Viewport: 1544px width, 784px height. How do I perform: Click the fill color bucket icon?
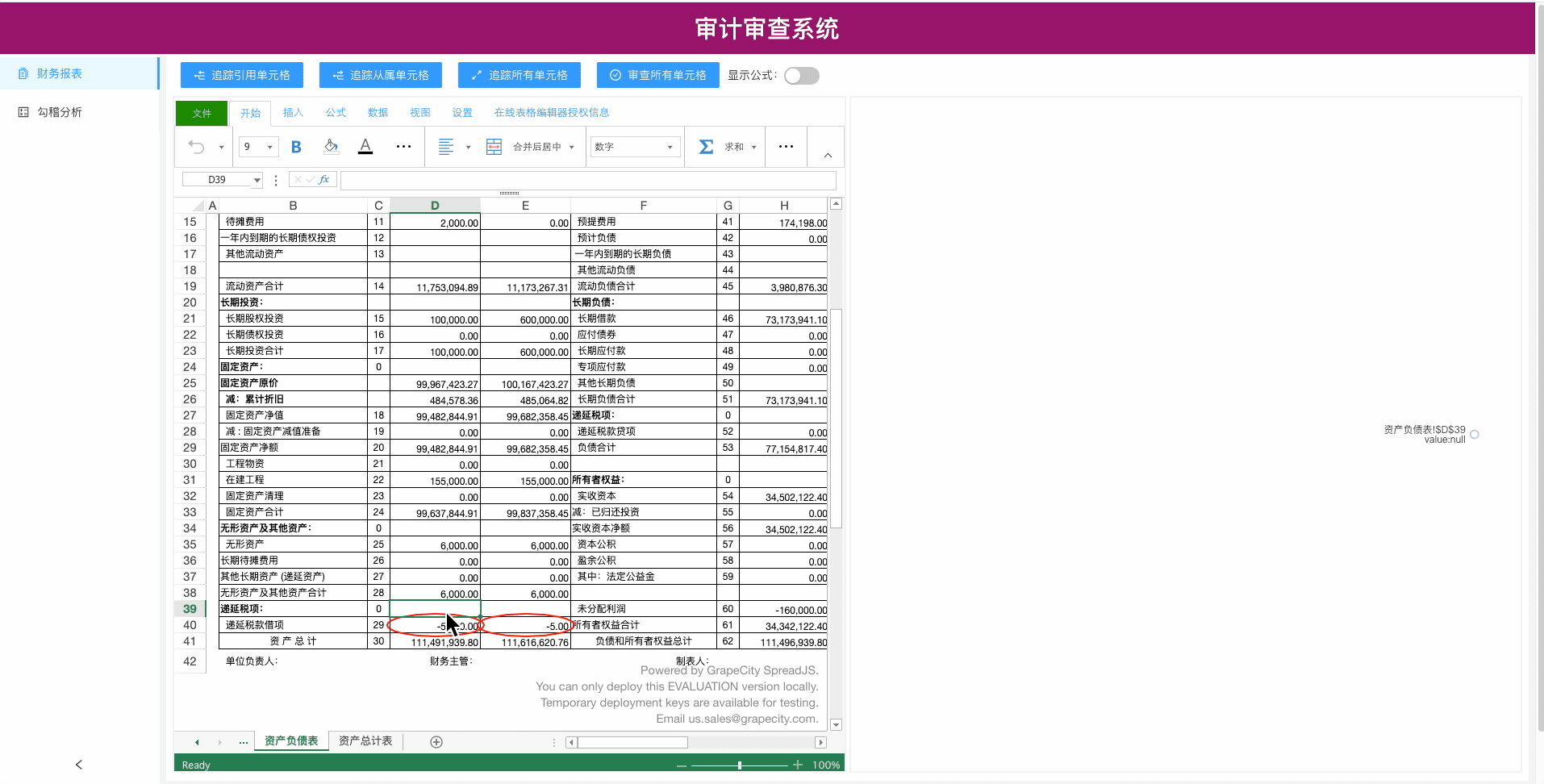pos(331,147)
